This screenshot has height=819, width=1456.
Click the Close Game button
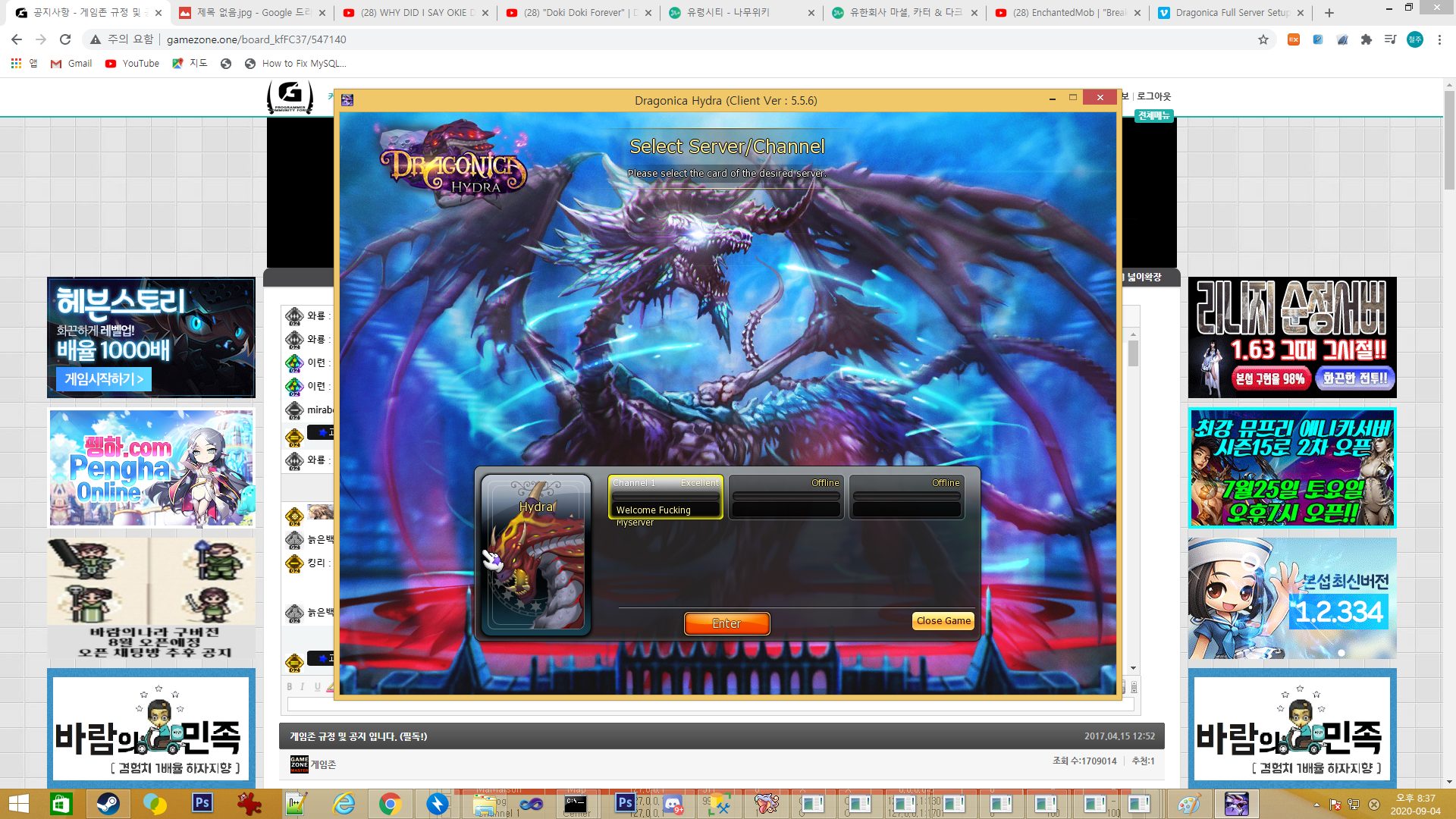943,621
